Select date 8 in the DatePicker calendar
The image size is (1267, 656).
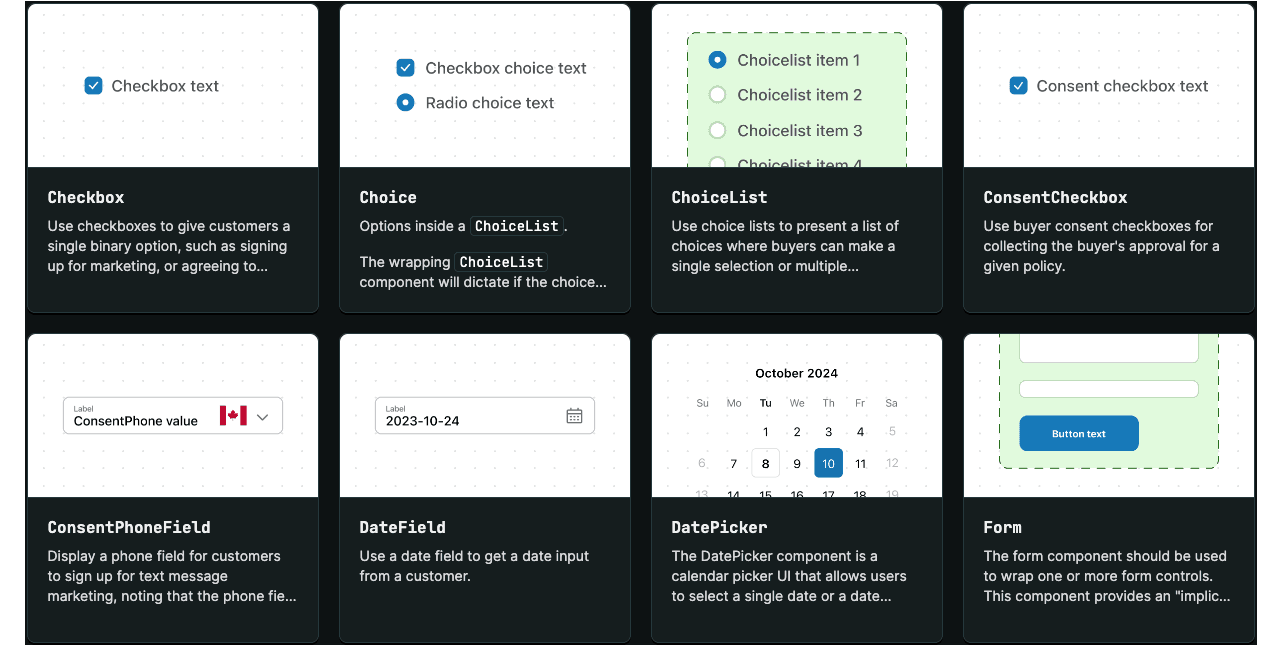765,462
